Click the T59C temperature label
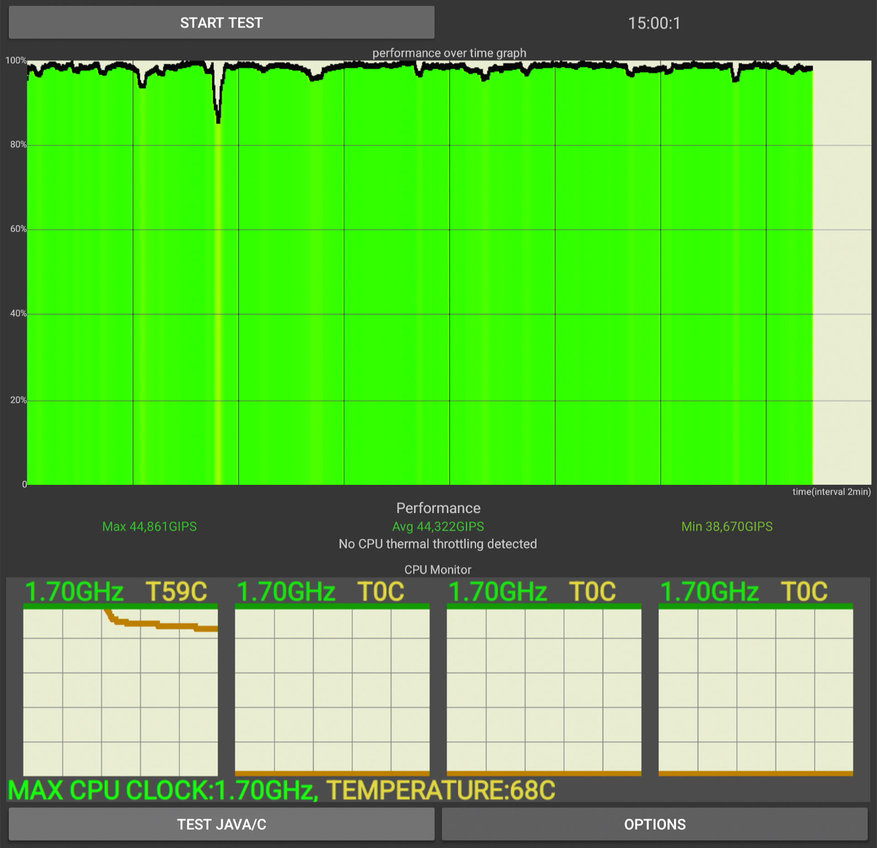 [178, 592]
